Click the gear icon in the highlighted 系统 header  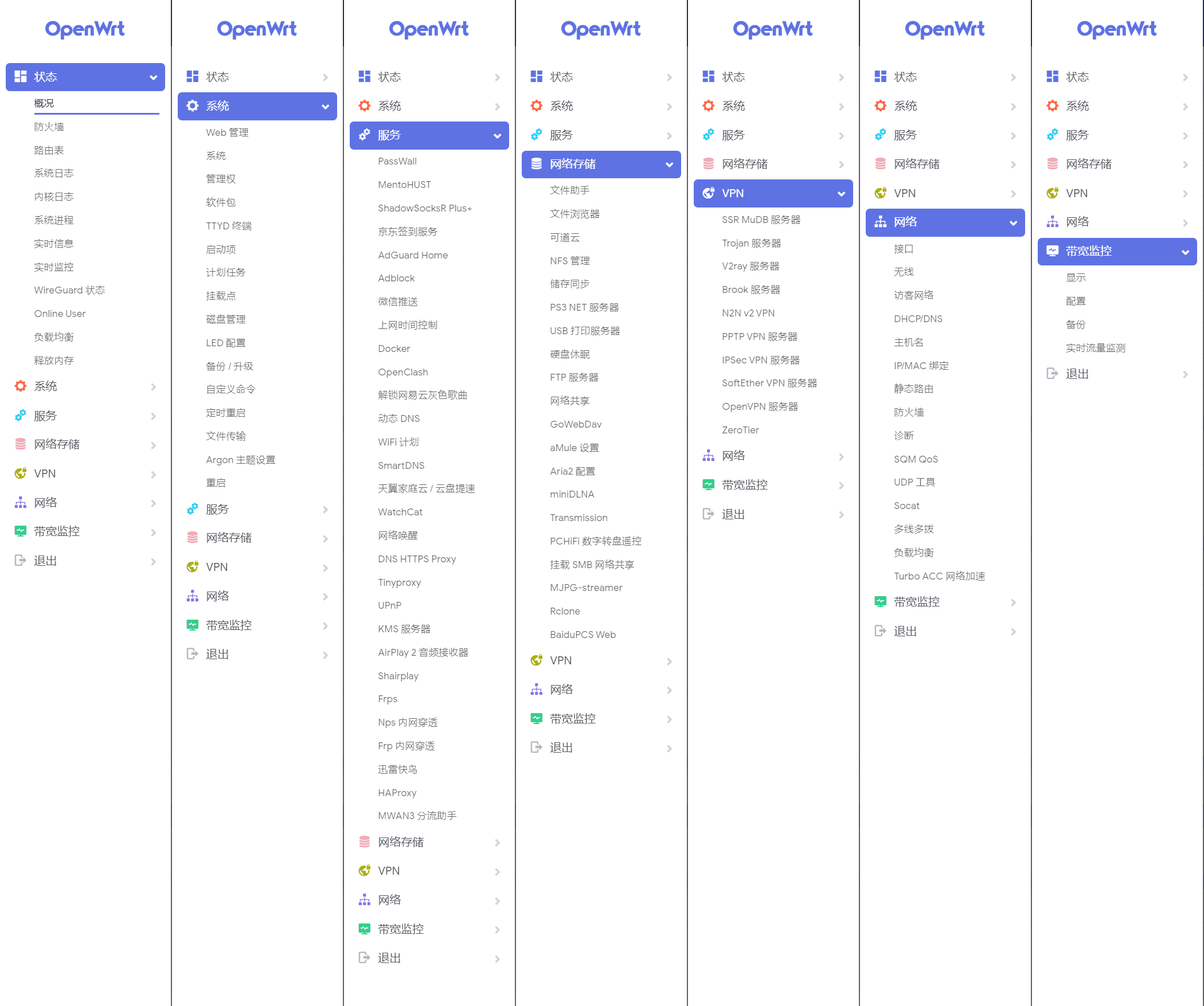tap(193, 106)
